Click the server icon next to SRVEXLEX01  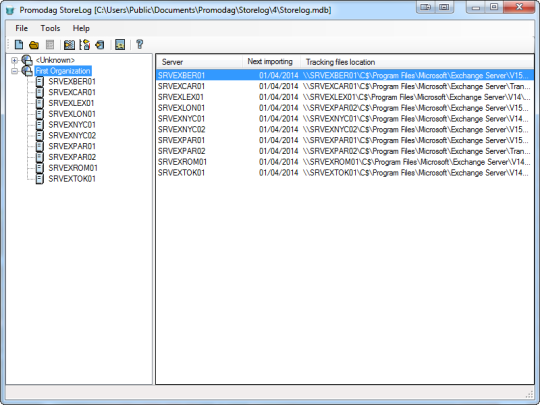pos(40,103)
